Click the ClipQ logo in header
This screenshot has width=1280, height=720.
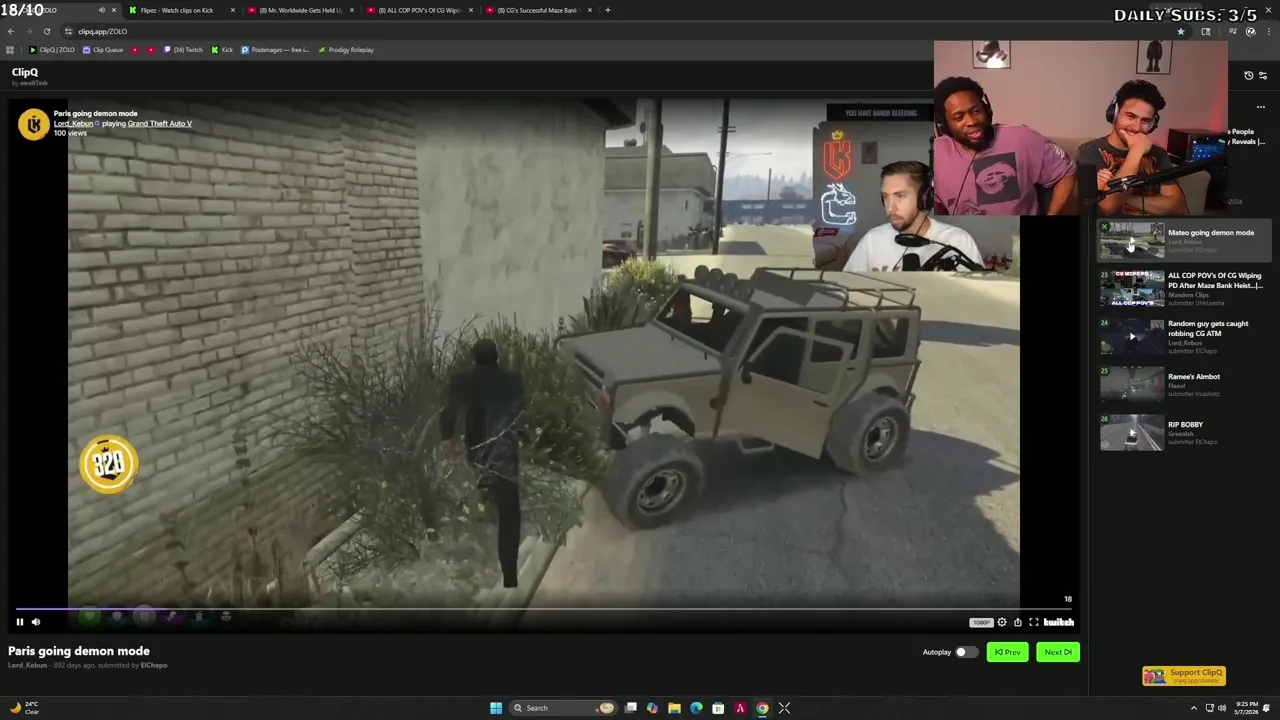click(25, 72)
